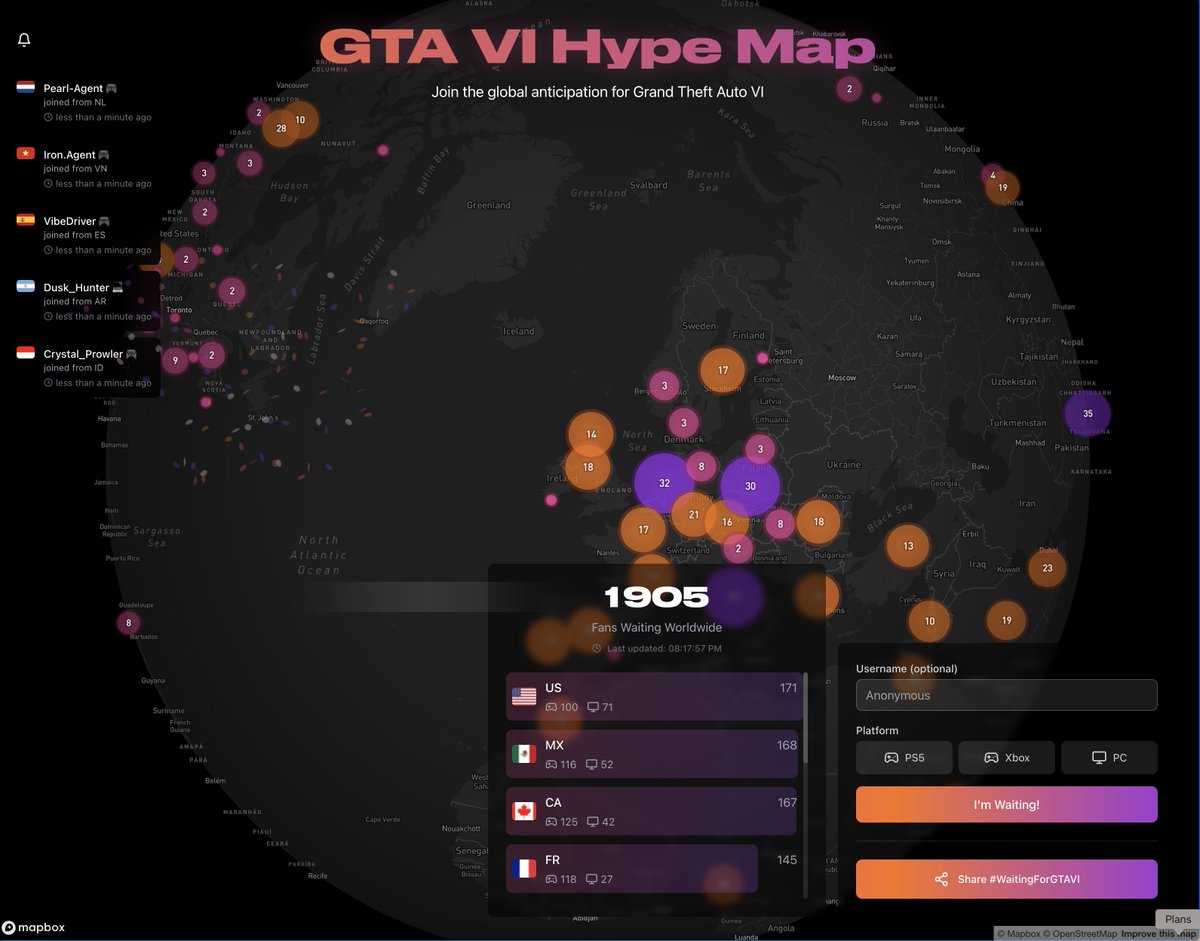1200x941 pixels.
Task: Choose the Xbox platform option
Action: pyautogui.click(x=1007, y=758)
